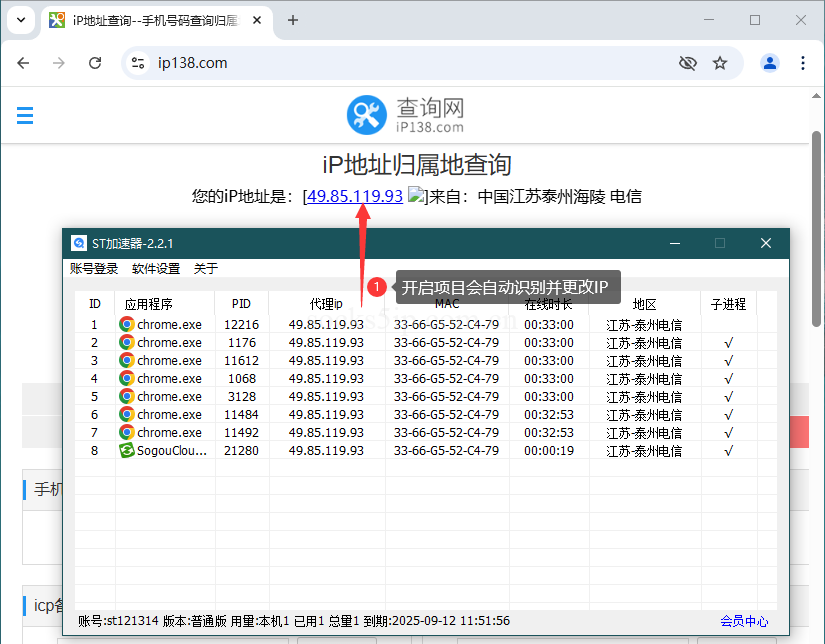Click the browser refresh icon
The height and width of the screenshot is (644, 825).
pyautogui.click(x=95, y=62)
